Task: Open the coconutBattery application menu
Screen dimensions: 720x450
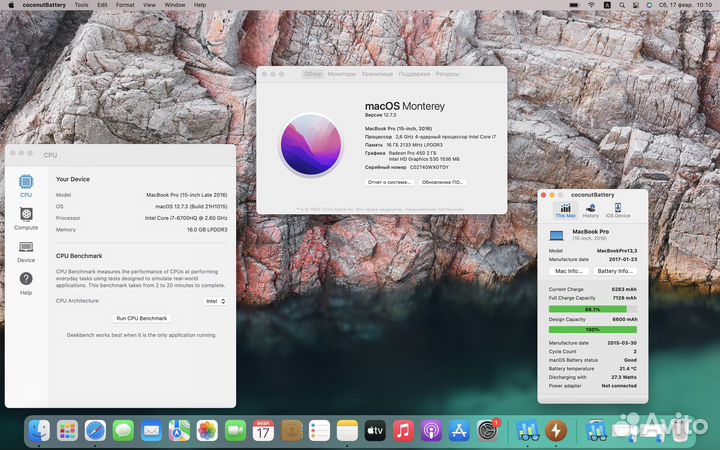Action: coord(44,5)
